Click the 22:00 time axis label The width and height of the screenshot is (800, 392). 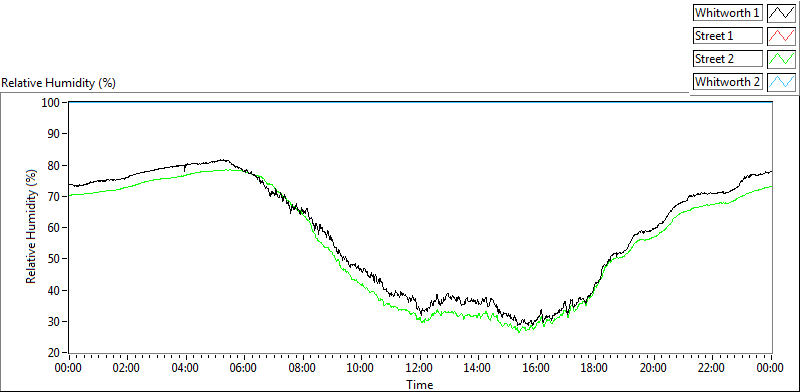point(712,368)
